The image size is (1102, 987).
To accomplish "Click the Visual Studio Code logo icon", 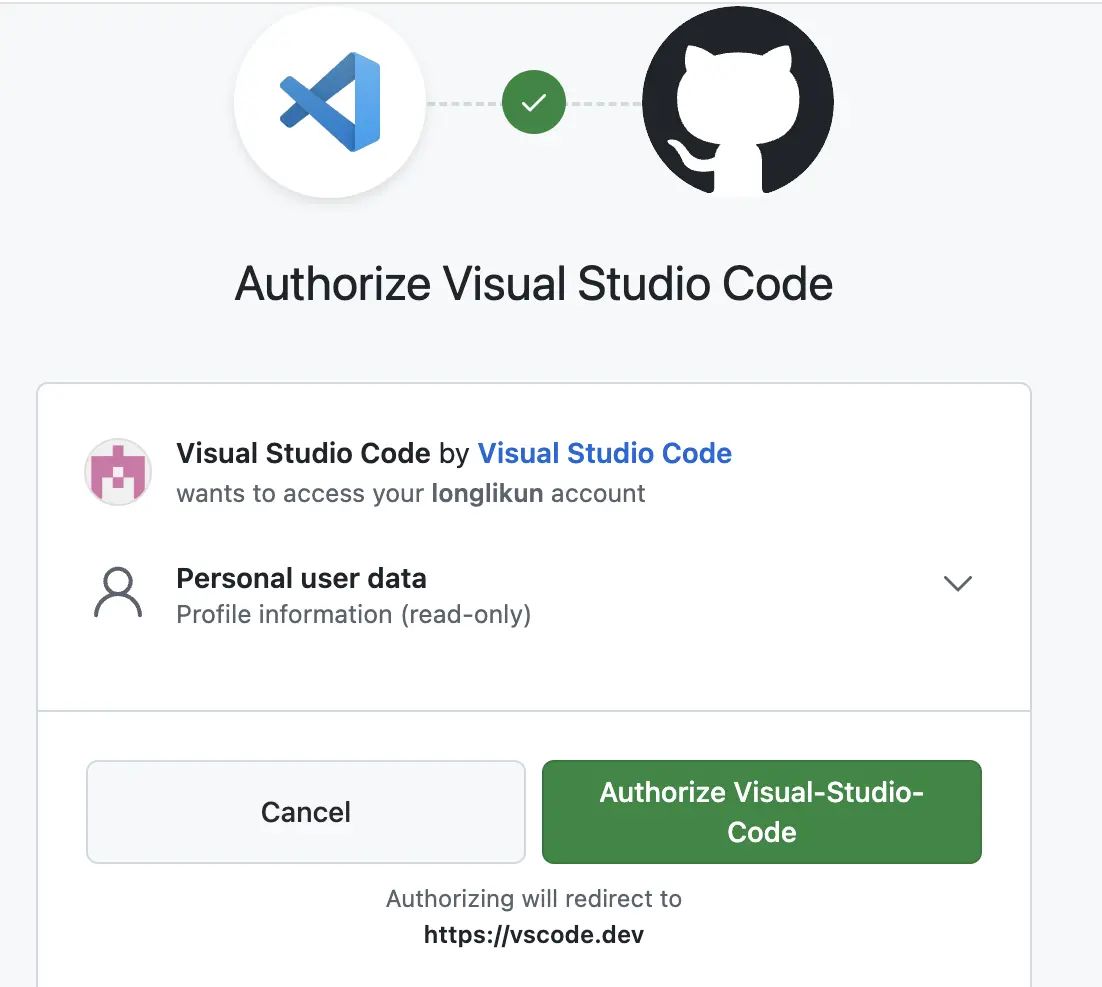I will point(330,100).
